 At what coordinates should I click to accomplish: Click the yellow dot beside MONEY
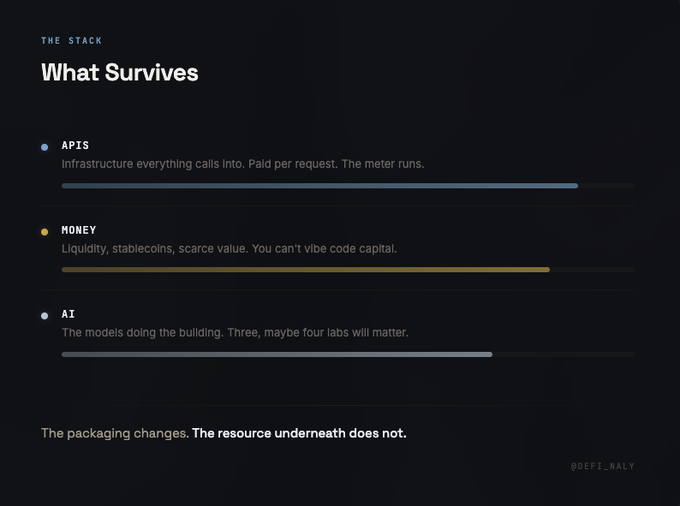coord(44,232)
